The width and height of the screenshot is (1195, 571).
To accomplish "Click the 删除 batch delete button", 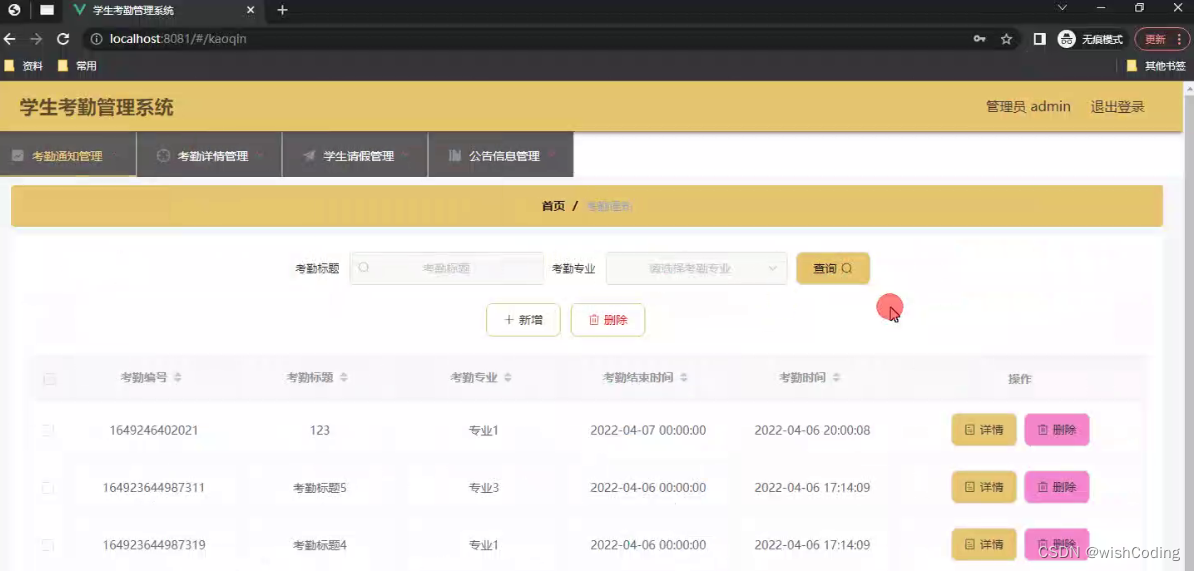I will pos(608,320).
